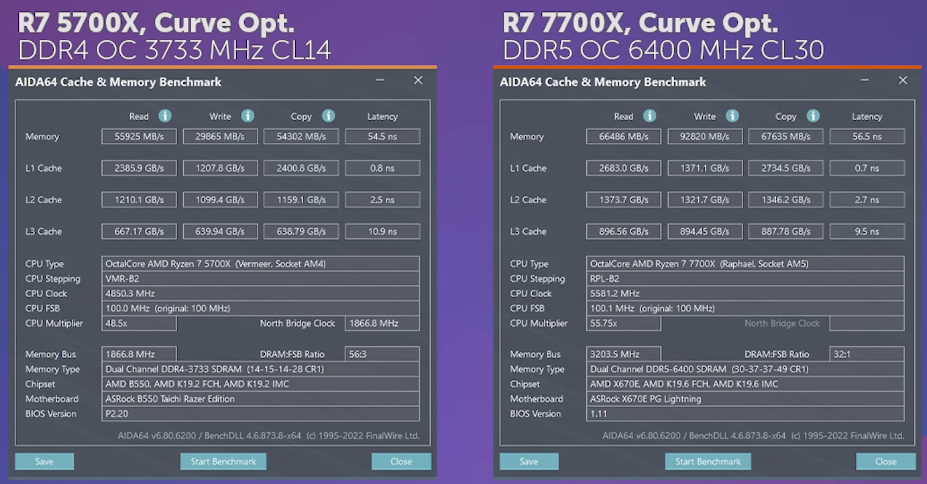
Task: Click CPU Type field showing Ryzen 7 5700X
Action: coord(261,264)
